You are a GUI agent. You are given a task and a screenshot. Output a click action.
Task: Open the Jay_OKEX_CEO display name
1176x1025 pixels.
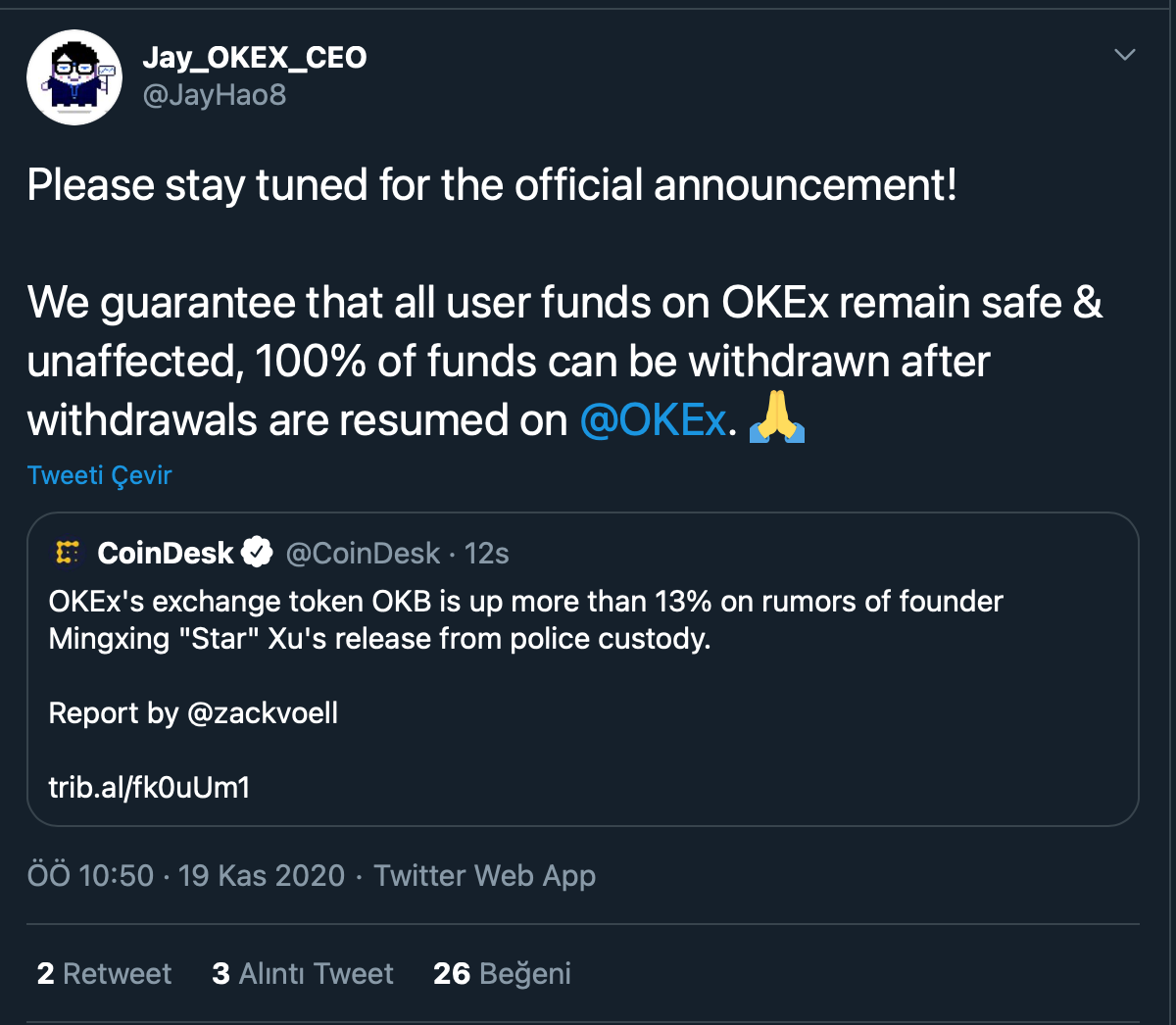click(255, 58)
